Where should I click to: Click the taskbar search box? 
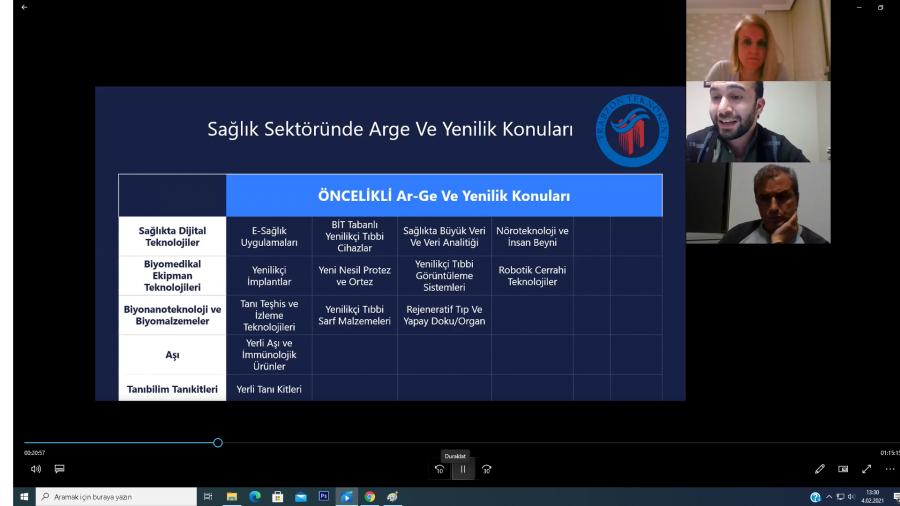pos(110,496)
